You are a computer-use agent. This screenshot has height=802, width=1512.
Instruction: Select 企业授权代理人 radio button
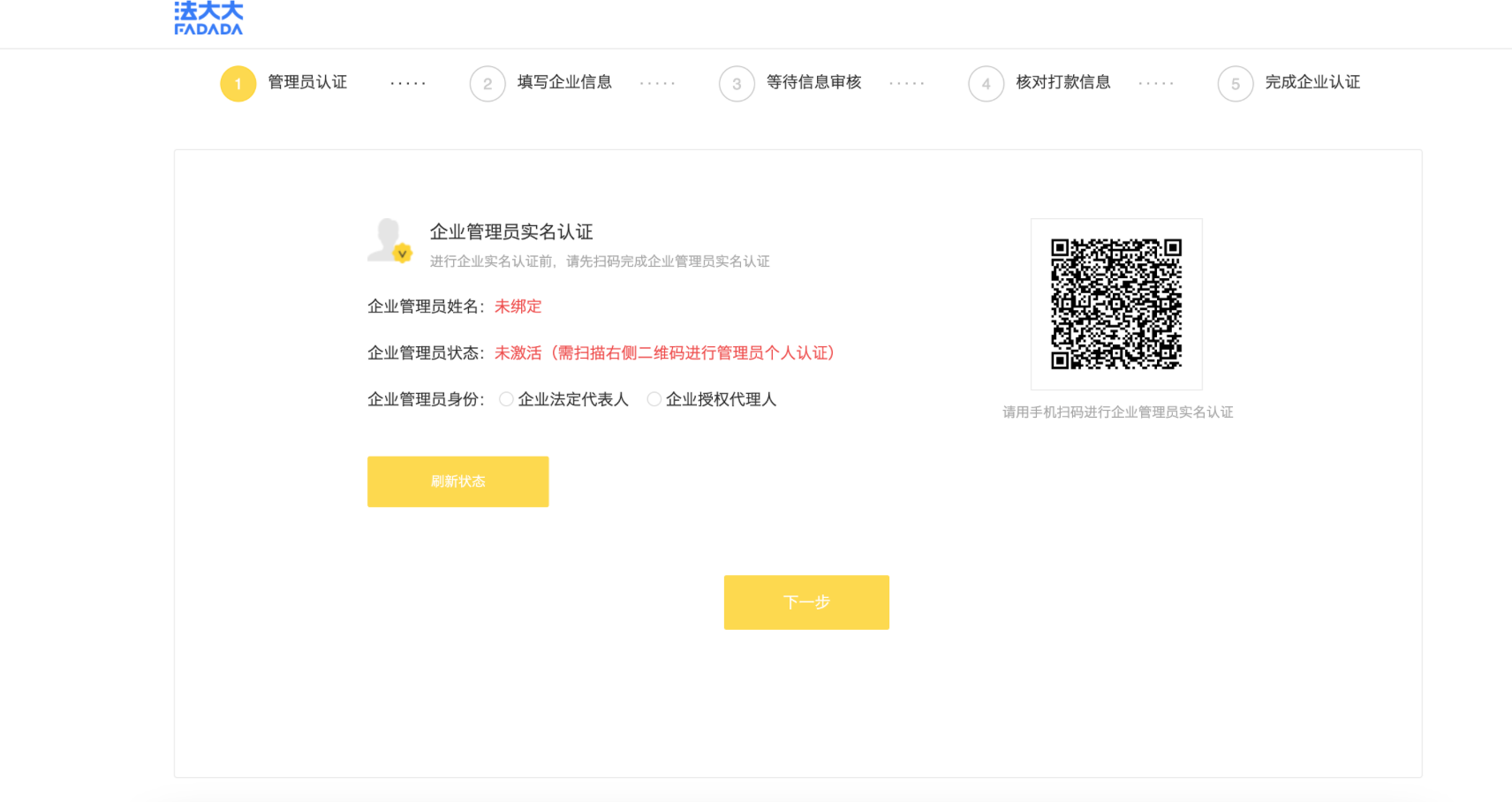click(654, 399)
